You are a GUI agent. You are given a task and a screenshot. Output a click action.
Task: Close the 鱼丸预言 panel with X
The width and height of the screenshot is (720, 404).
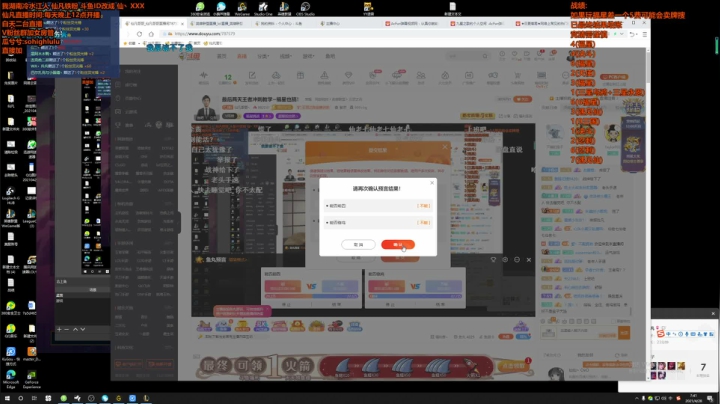coord(529,259)
